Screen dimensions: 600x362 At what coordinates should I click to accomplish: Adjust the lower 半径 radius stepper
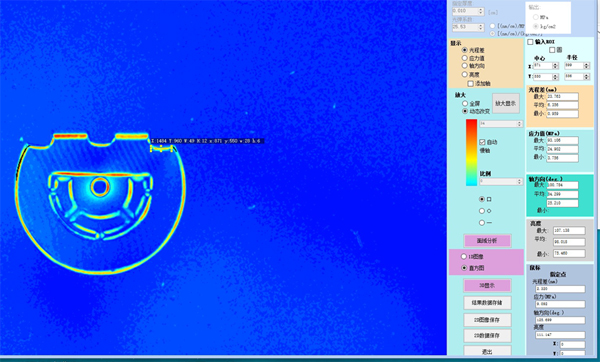tap(586, 77)
